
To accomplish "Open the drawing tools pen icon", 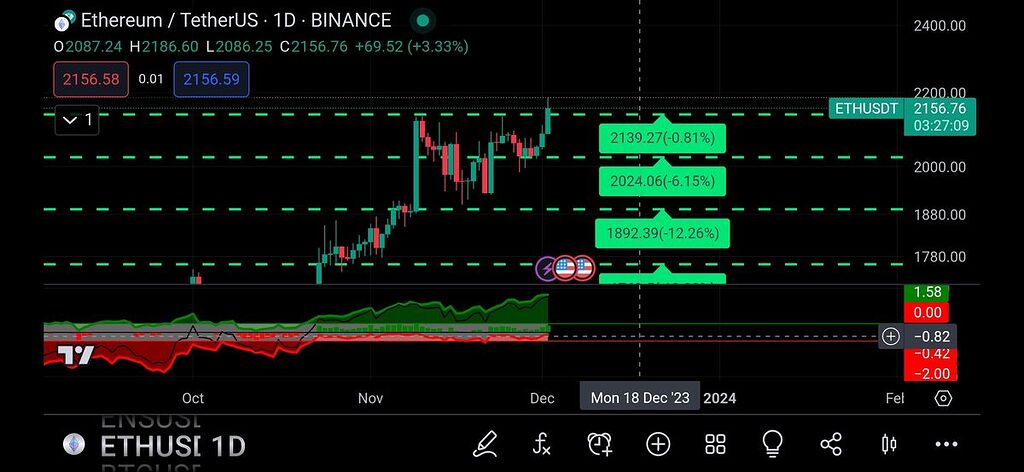I will 486,443.
